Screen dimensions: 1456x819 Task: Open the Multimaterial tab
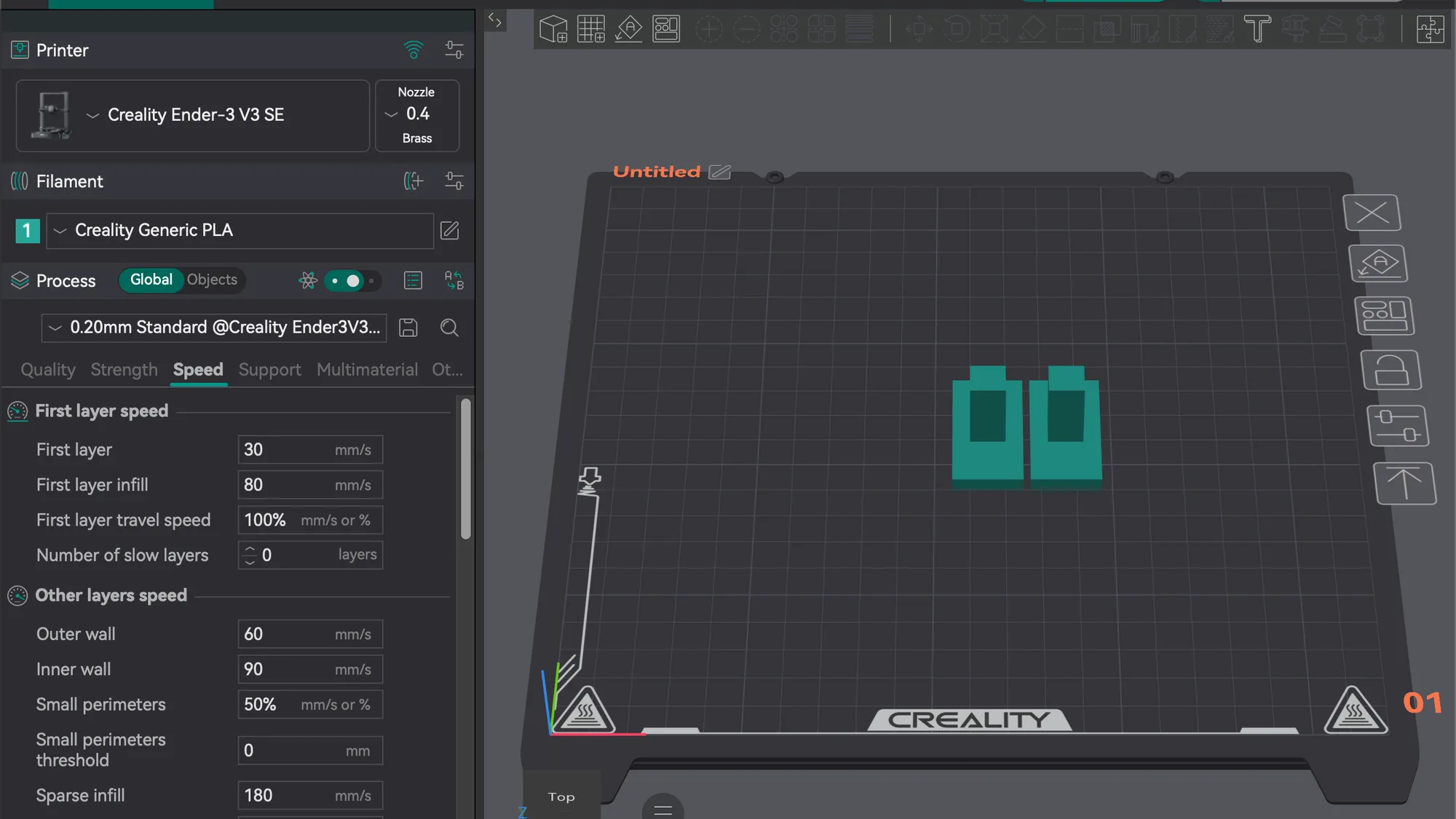pyautogui.click(x=367, y=370)
